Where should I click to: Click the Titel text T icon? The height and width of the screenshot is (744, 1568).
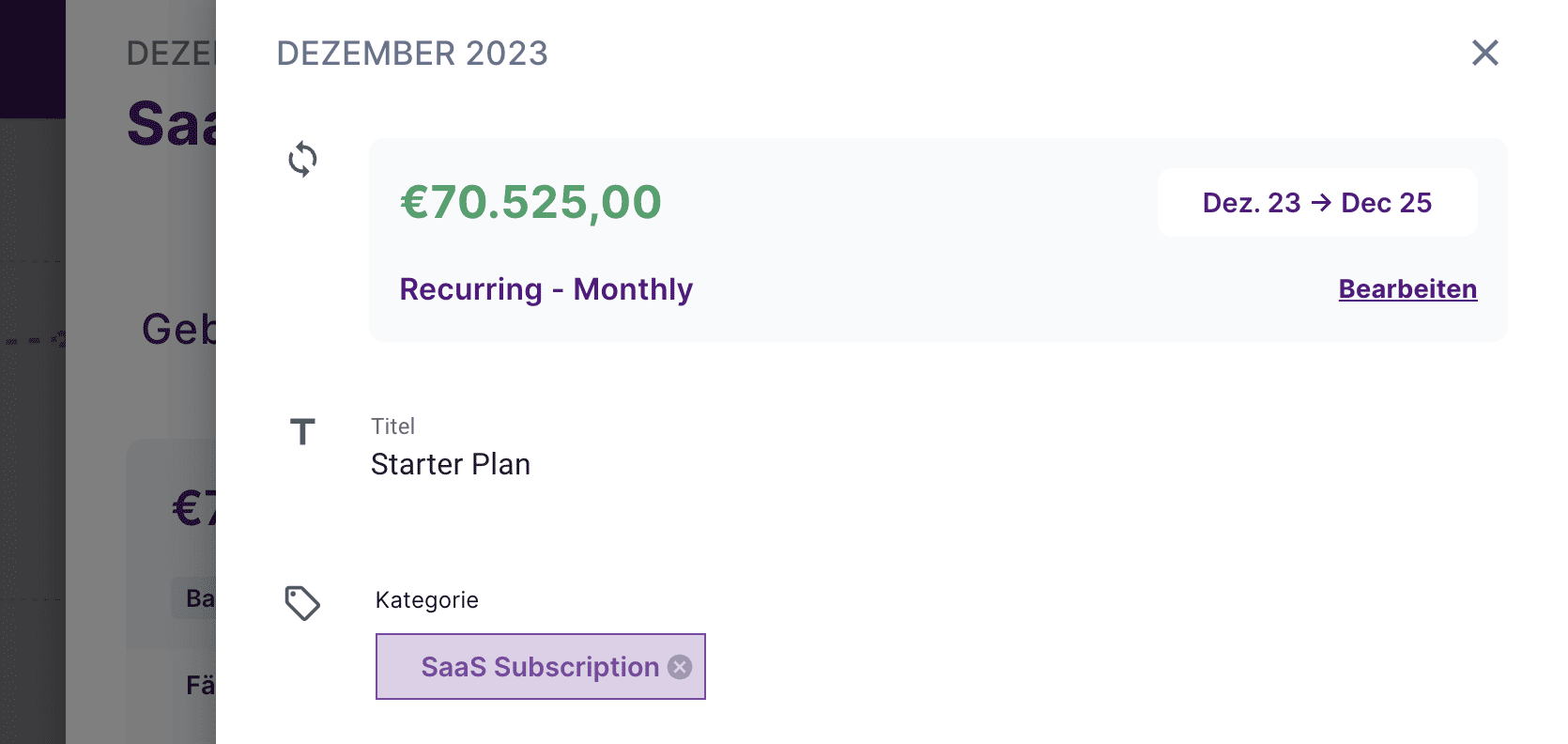coord(302,432)
